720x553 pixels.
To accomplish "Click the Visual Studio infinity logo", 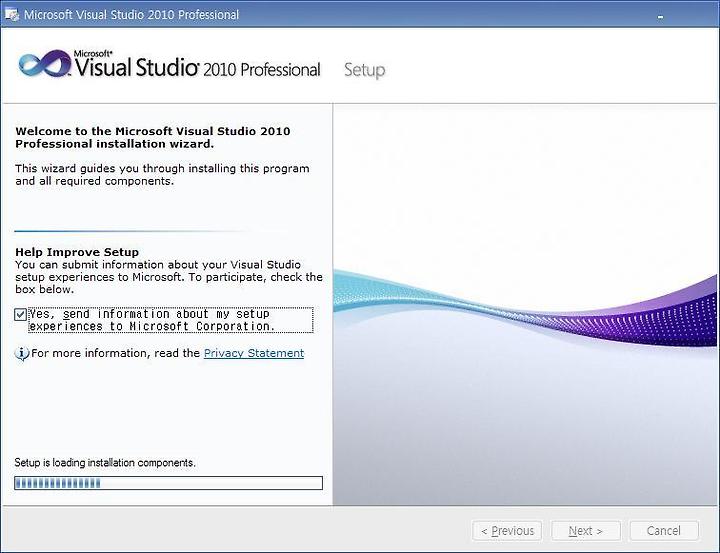I will tap(45, 64).
